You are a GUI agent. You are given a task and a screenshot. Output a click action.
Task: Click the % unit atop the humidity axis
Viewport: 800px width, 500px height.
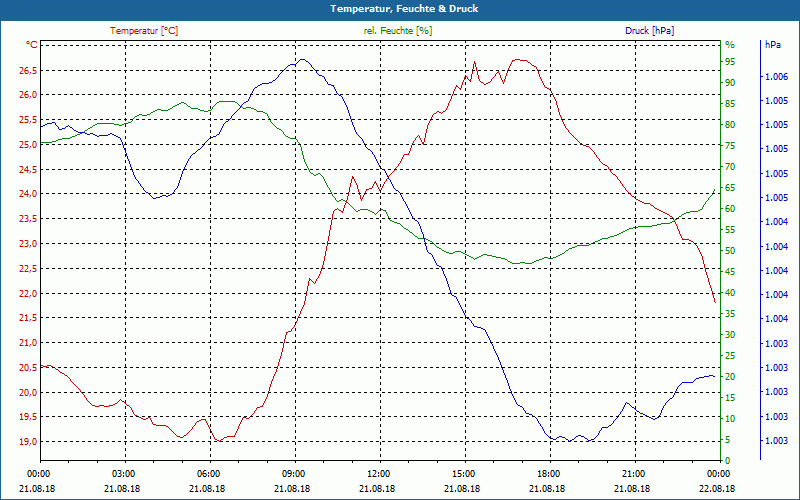pos(730,45)
